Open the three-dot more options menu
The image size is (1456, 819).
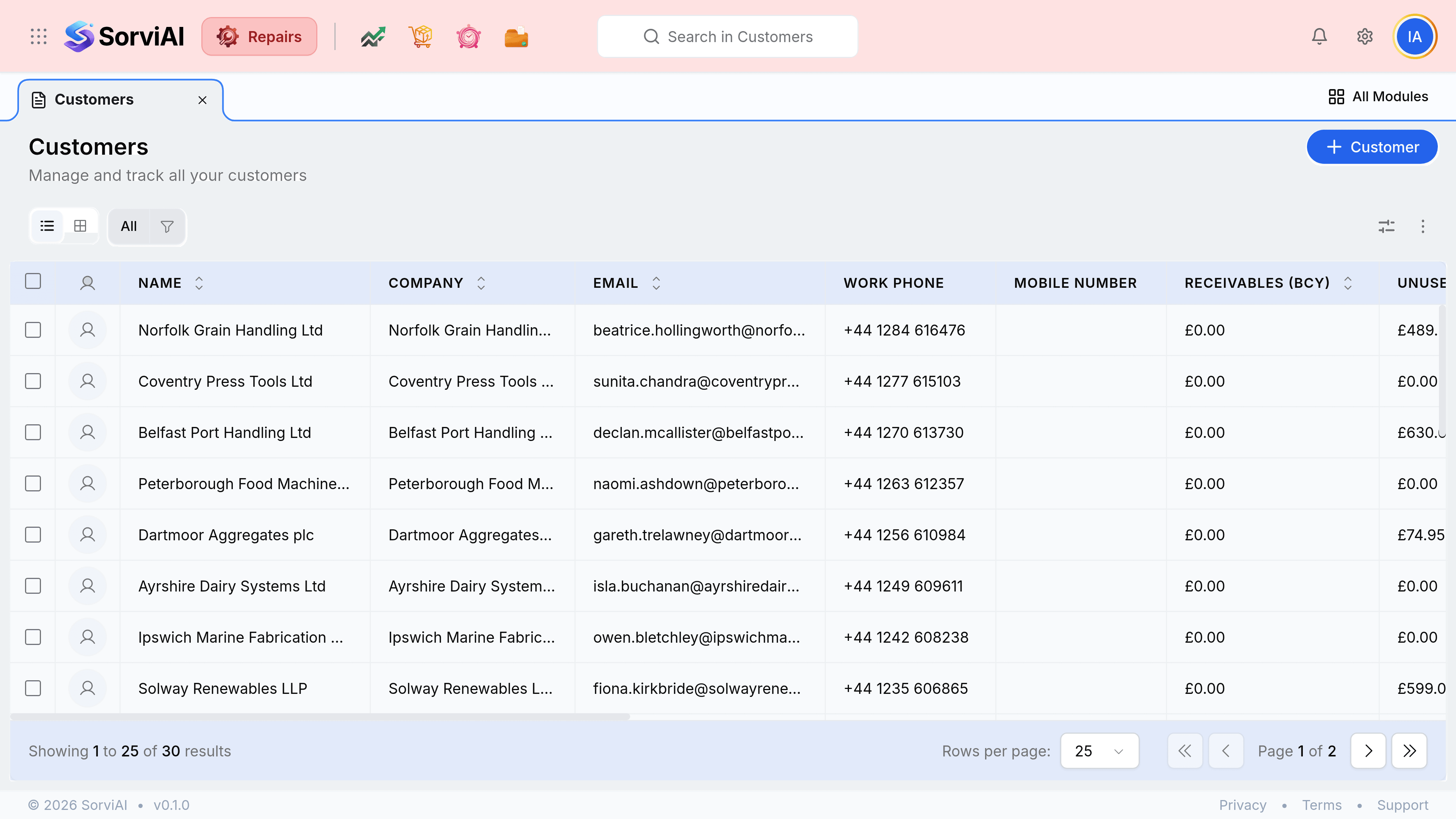(1423, 227)
